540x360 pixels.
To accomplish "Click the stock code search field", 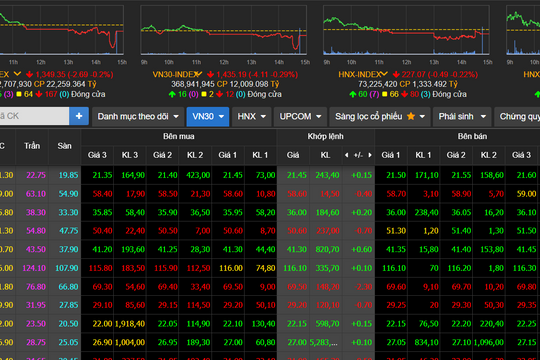I will [34, 116].
